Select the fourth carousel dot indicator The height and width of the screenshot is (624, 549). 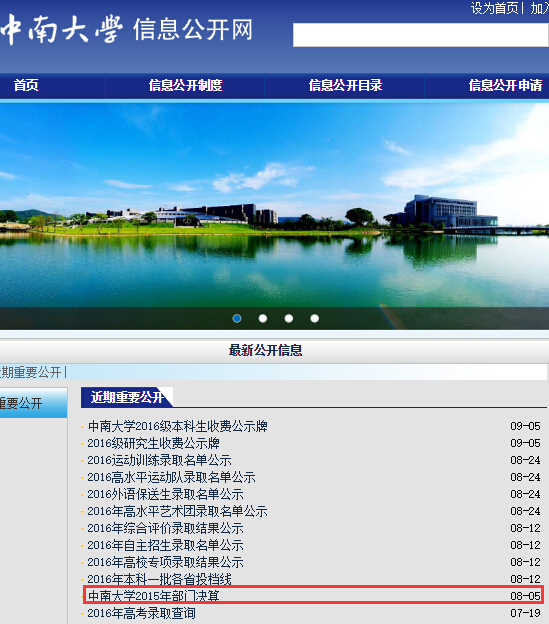click(315, 318)
